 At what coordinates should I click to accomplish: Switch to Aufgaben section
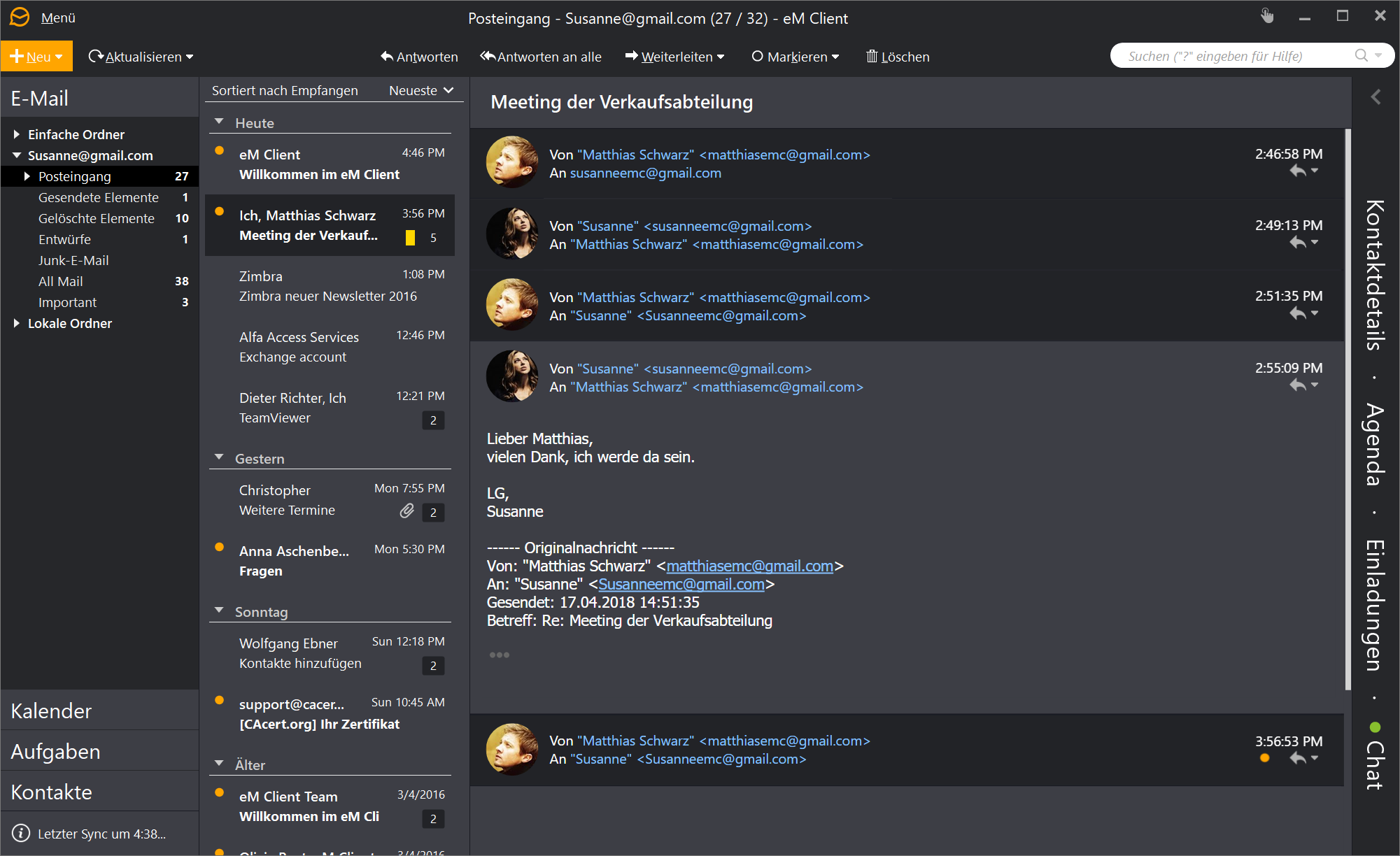100,751
